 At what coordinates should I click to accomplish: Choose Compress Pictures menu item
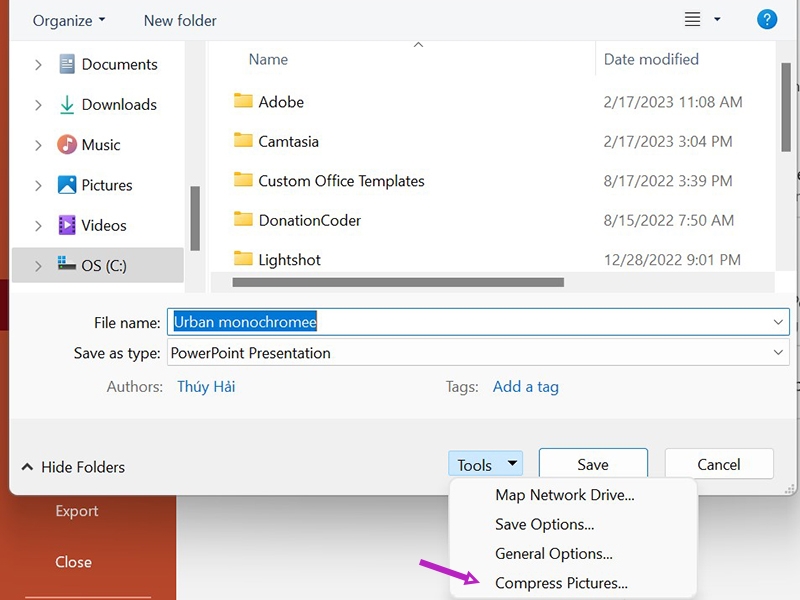point(561,583)
